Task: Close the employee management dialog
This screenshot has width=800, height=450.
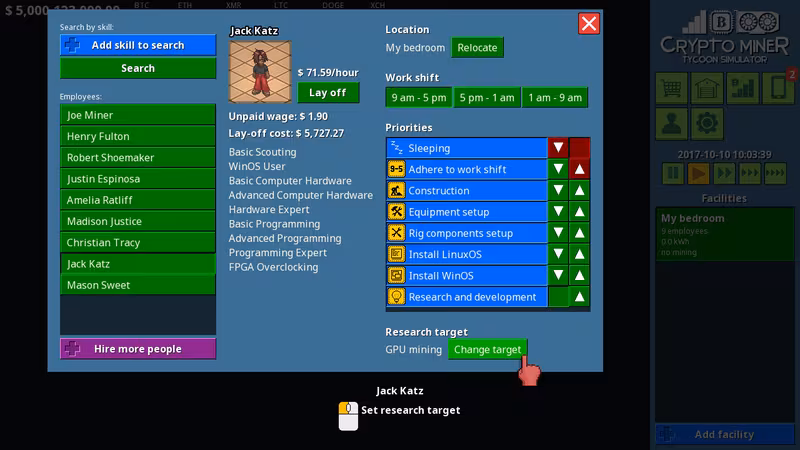Action: tap(589, 23)
